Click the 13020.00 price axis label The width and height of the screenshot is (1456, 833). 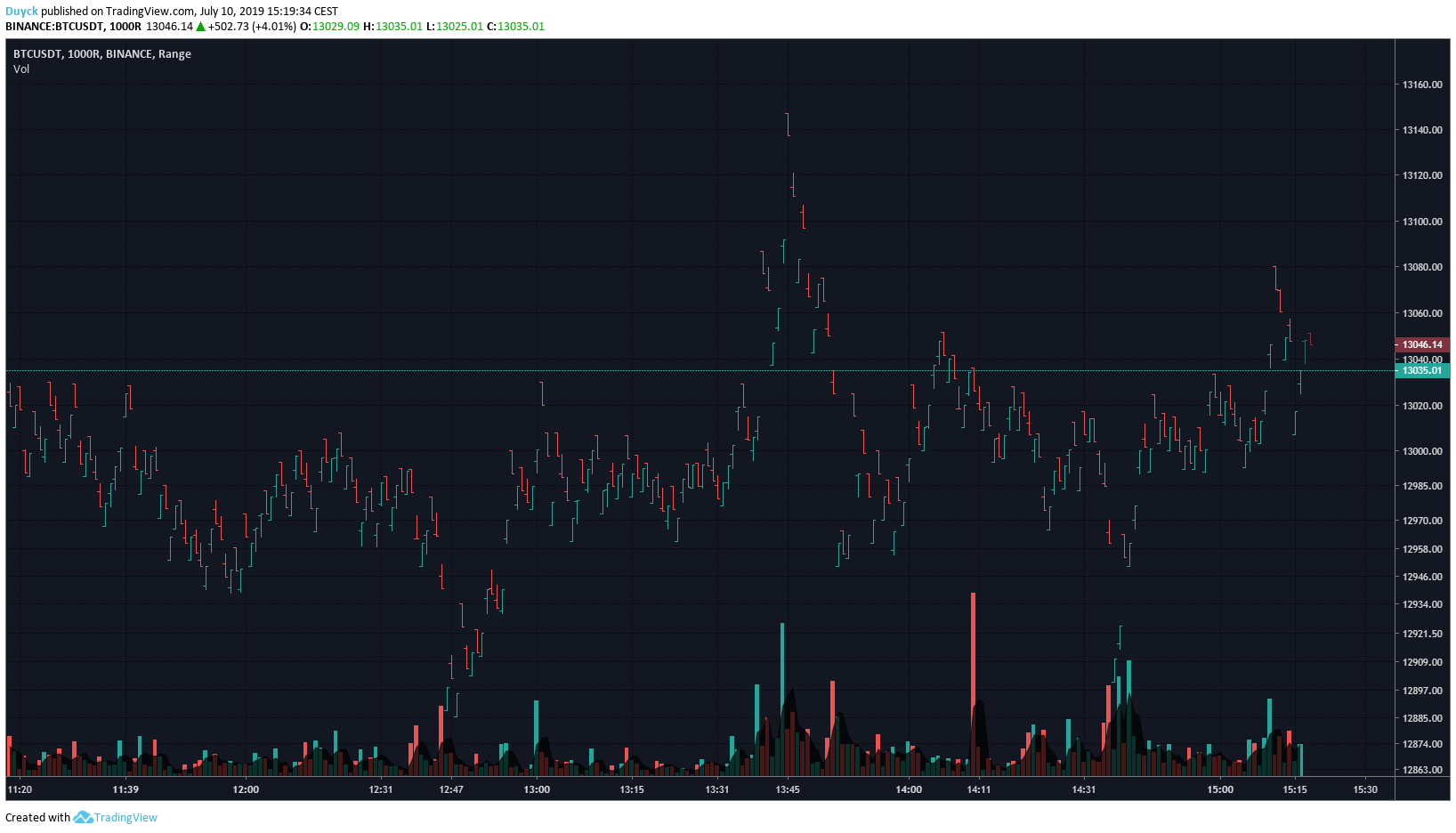(1422, 406)
